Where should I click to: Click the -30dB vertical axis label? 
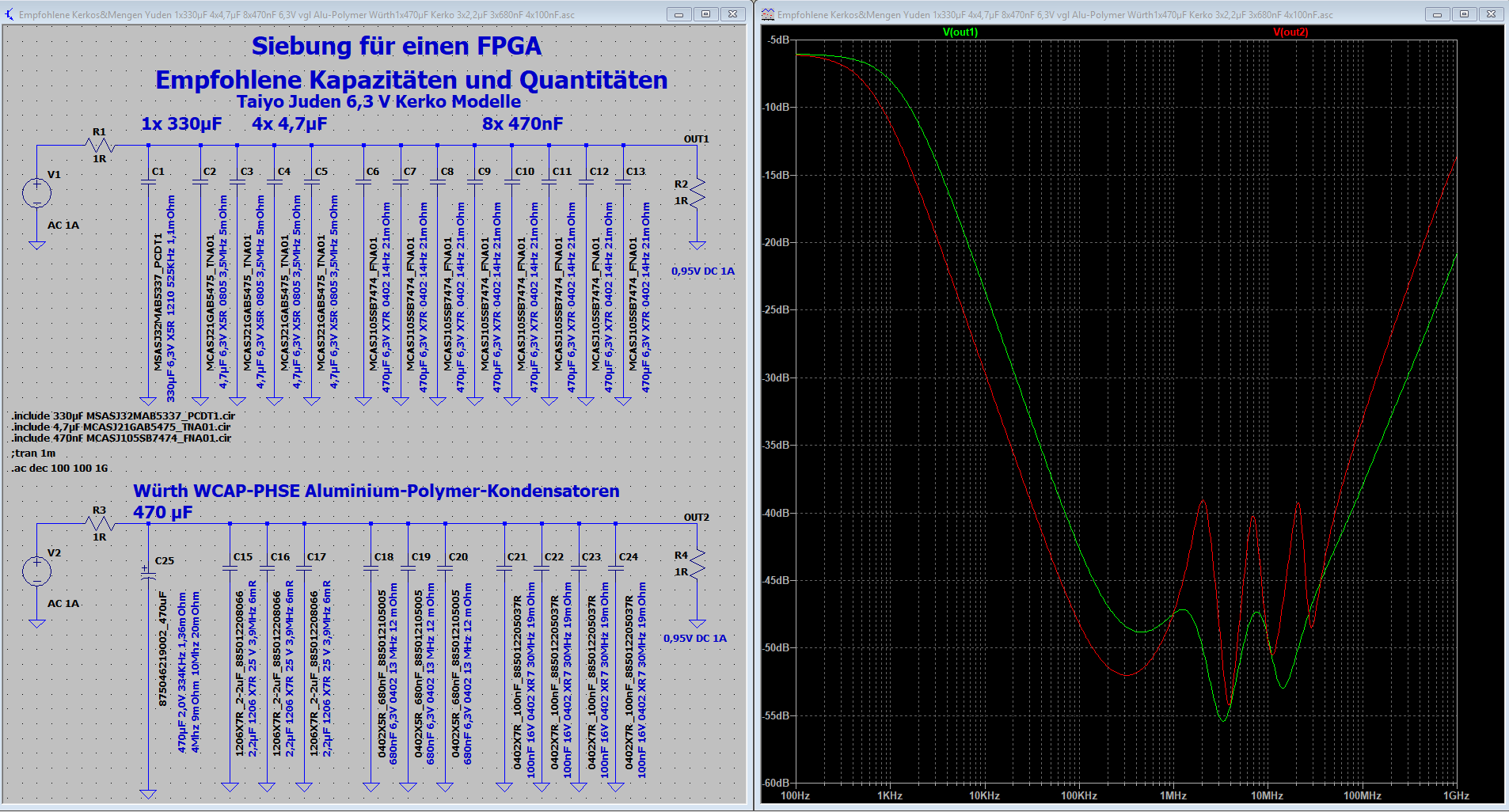click(x=777, y=378)
